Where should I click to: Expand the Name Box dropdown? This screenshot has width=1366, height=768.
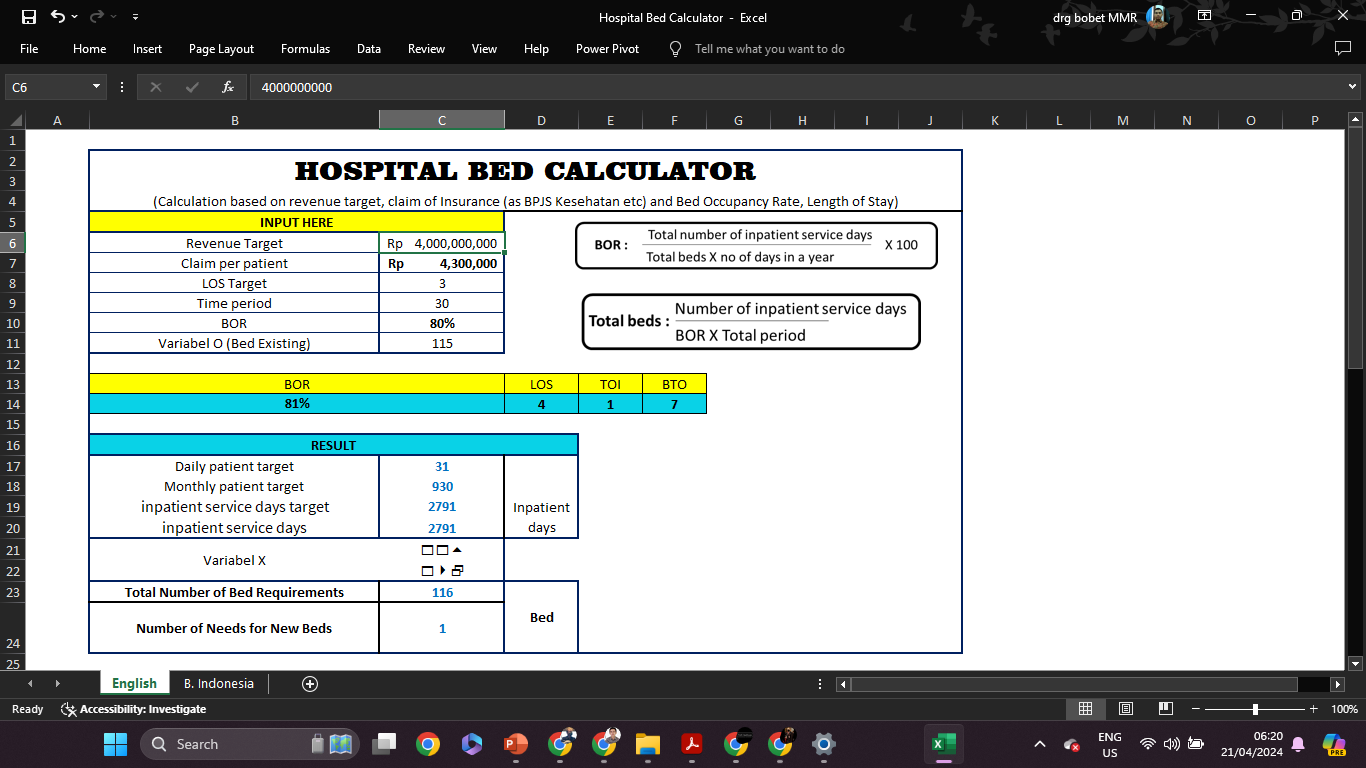pos(97,87)
